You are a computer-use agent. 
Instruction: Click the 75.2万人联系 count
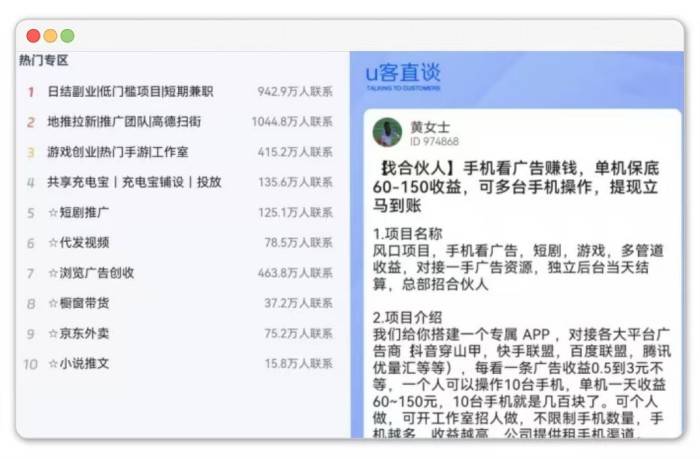[298, 334]
